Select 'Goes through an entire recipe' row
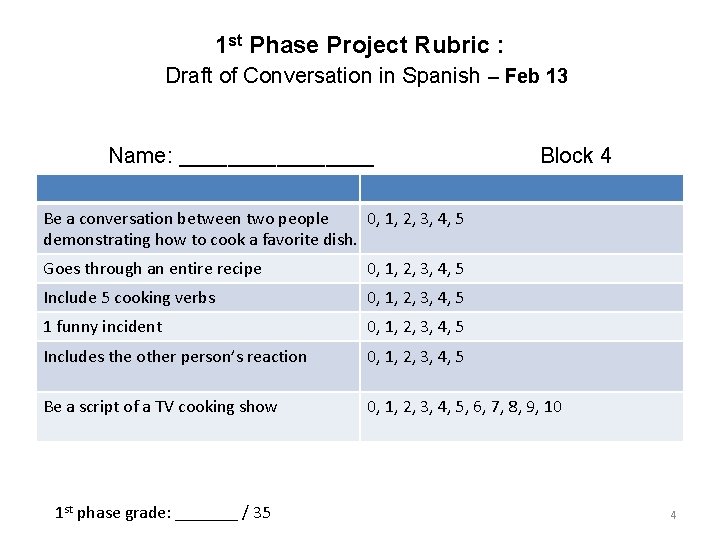 coord(153,268)
